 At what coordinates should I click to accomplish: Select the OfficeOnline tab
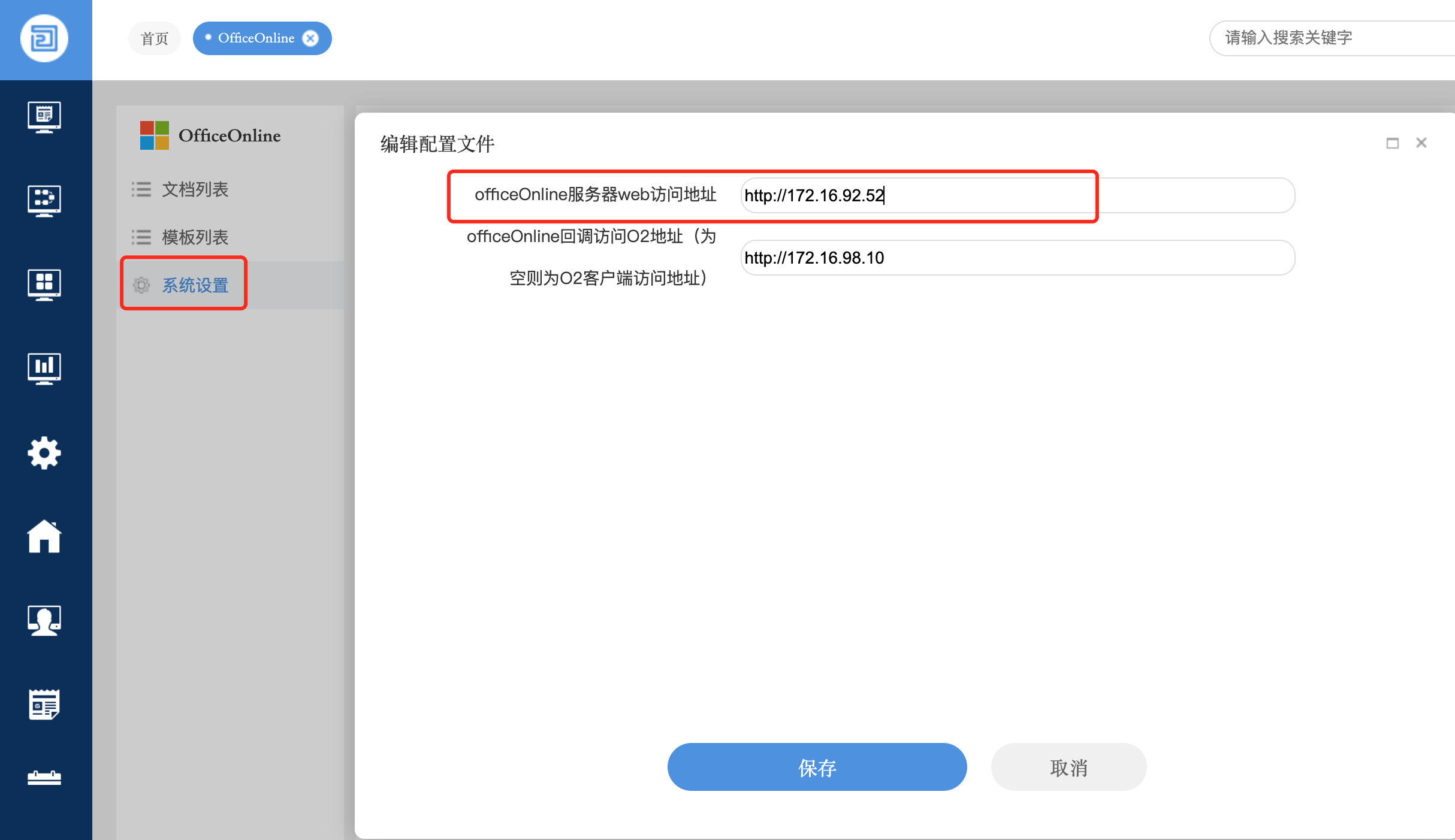[x=256, y=38]
